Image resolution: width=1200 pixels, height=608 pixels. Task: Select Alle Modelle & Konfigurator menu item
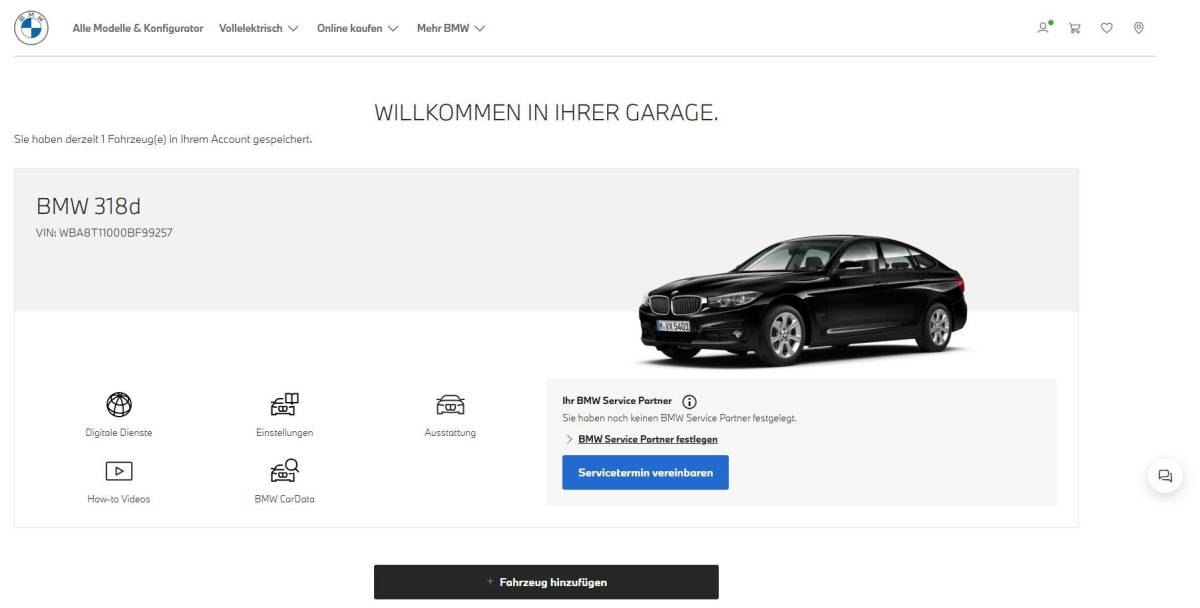coord(137,28)
